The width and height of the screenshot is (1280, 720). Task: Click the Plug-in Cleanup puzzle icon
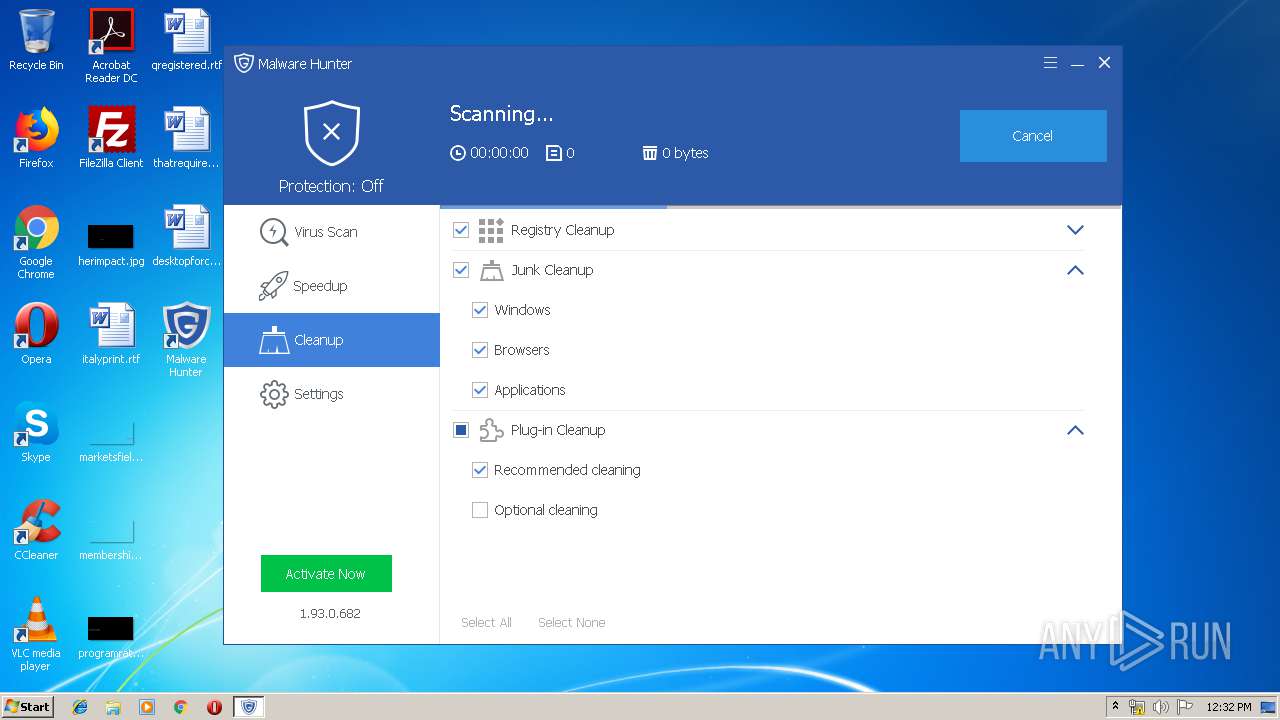(x=491, y=430)
